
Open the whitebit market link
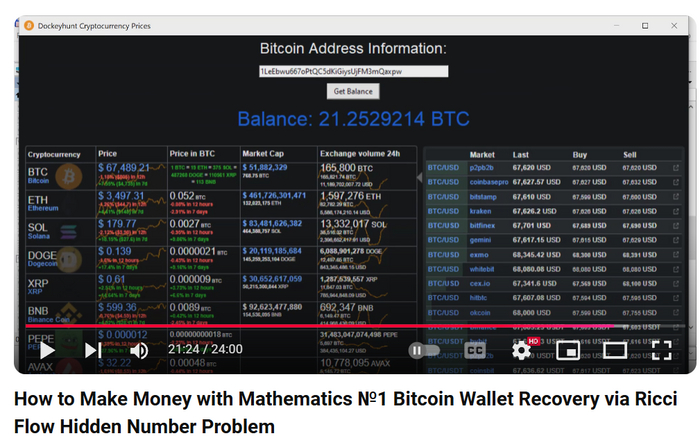pyautogui.click(x=482, y=269)
